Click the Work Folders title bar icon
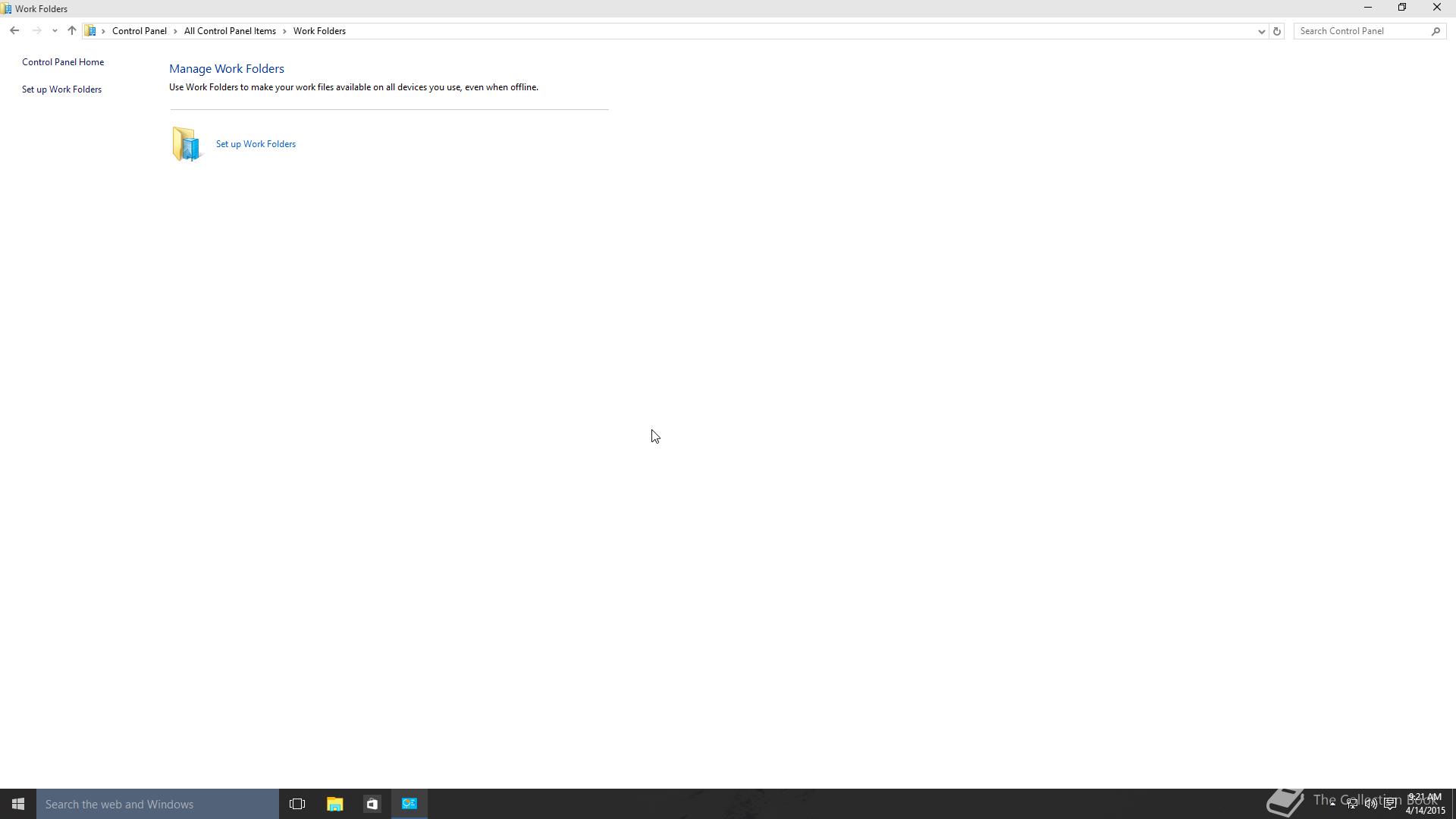The image size is (1456, 819). click(6, 9)
